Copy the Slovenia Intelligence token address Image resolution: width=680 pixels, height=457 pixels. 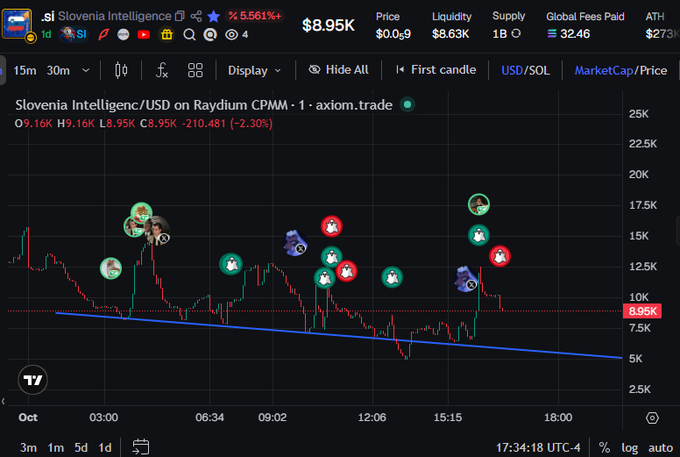pyautogui.click(x=180, y=16)
